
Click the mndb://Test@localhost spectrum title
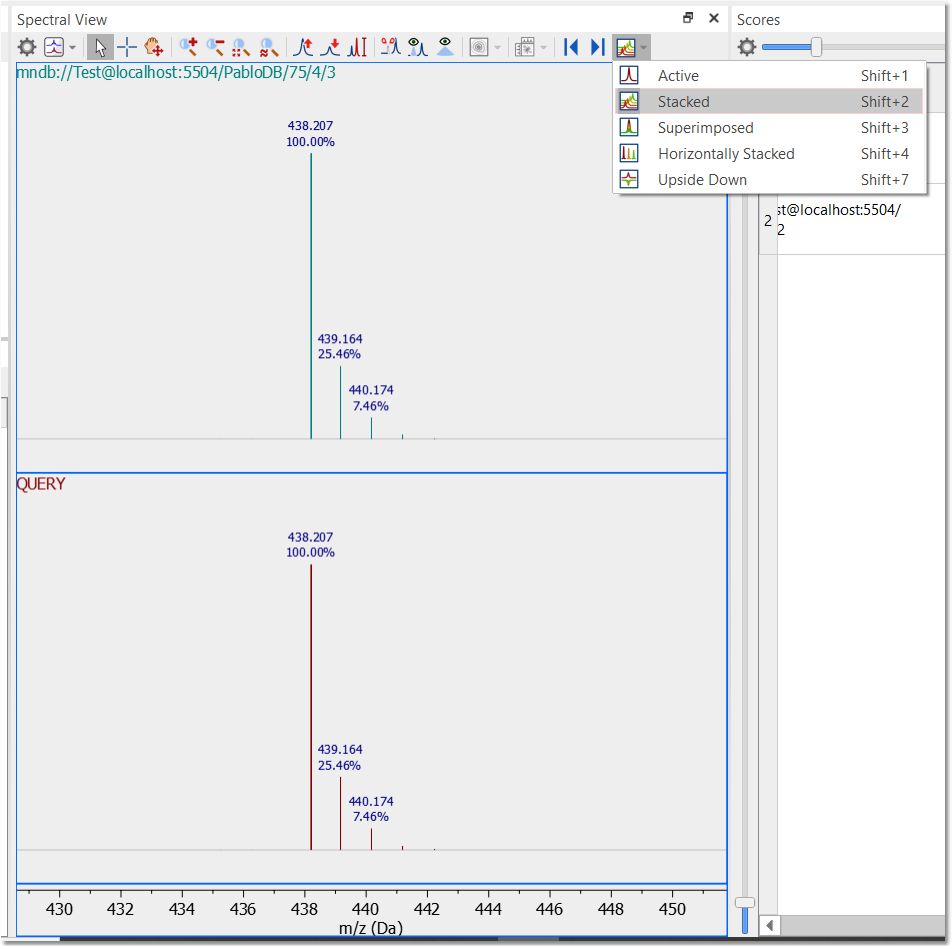tap(176, 72)
